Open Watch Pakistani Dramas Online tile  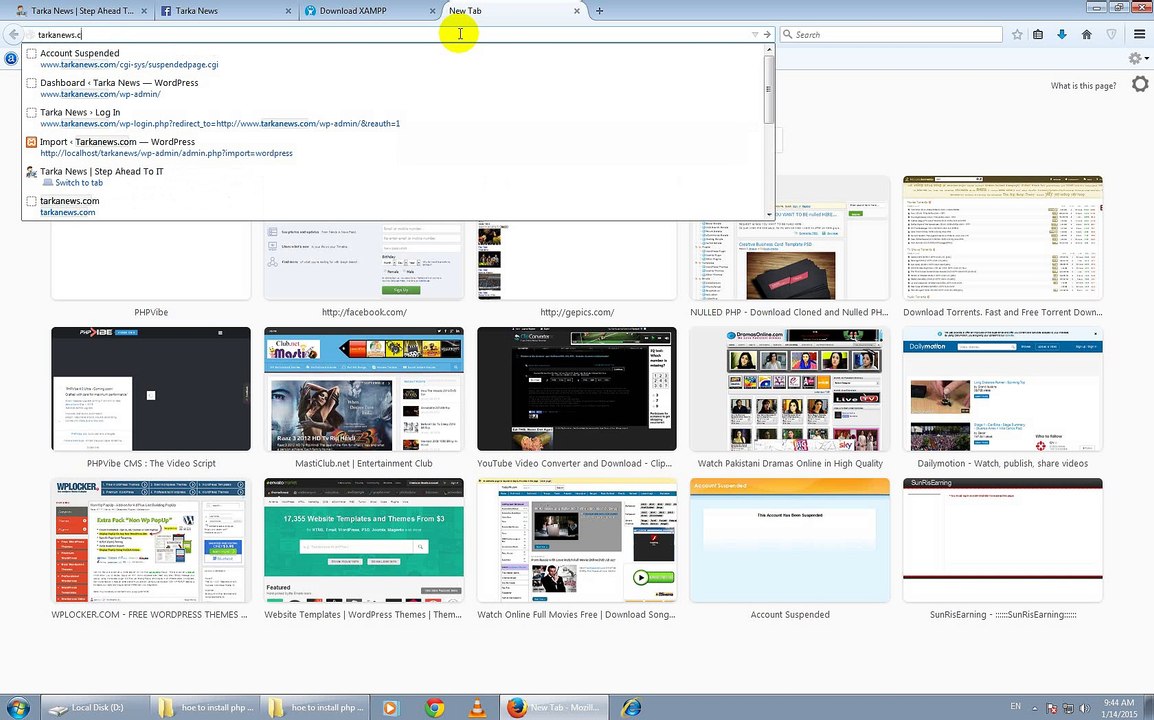coord(790,389)
